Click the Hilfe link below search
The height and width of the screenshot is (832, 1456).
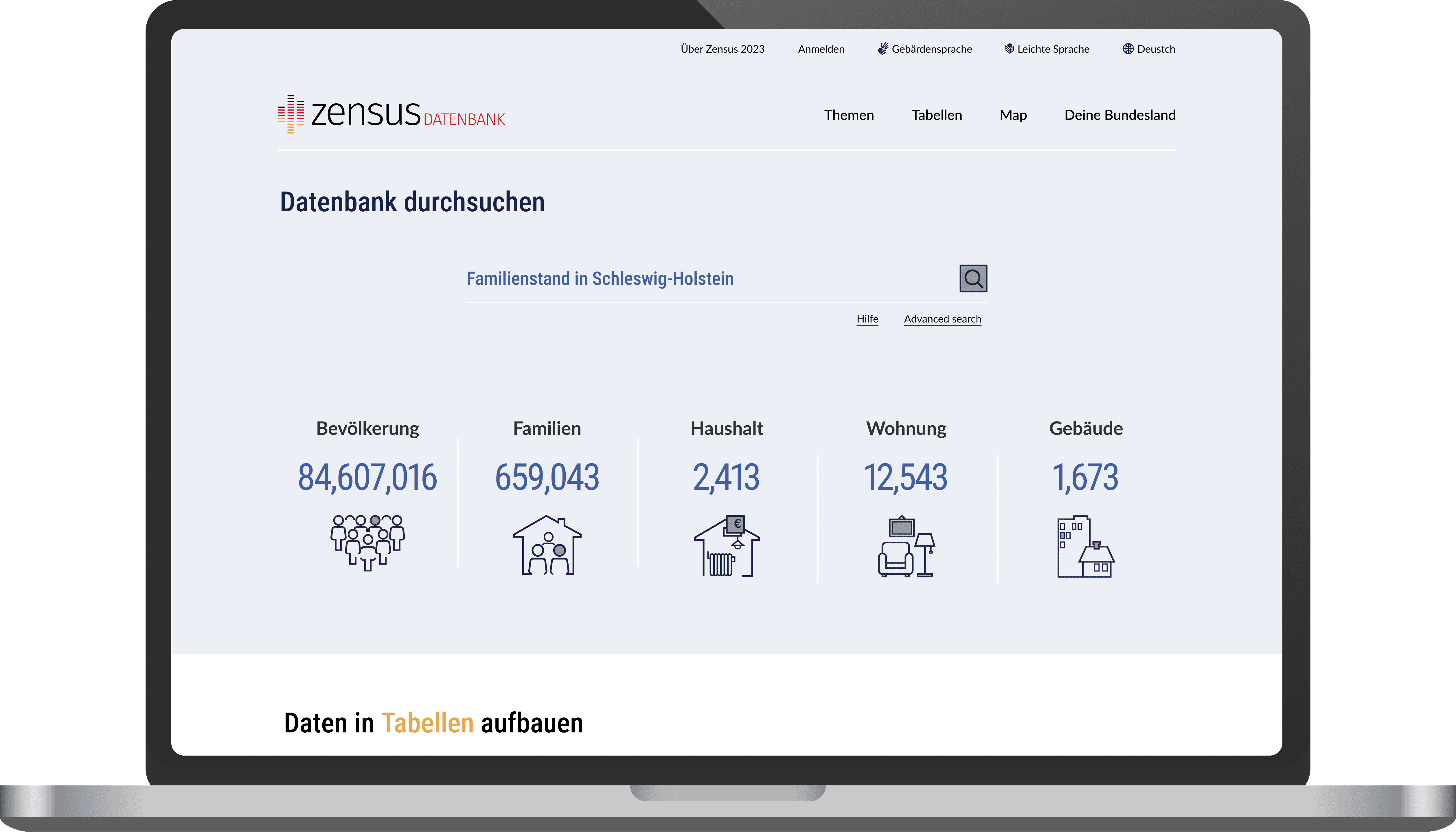coord(867,319)
